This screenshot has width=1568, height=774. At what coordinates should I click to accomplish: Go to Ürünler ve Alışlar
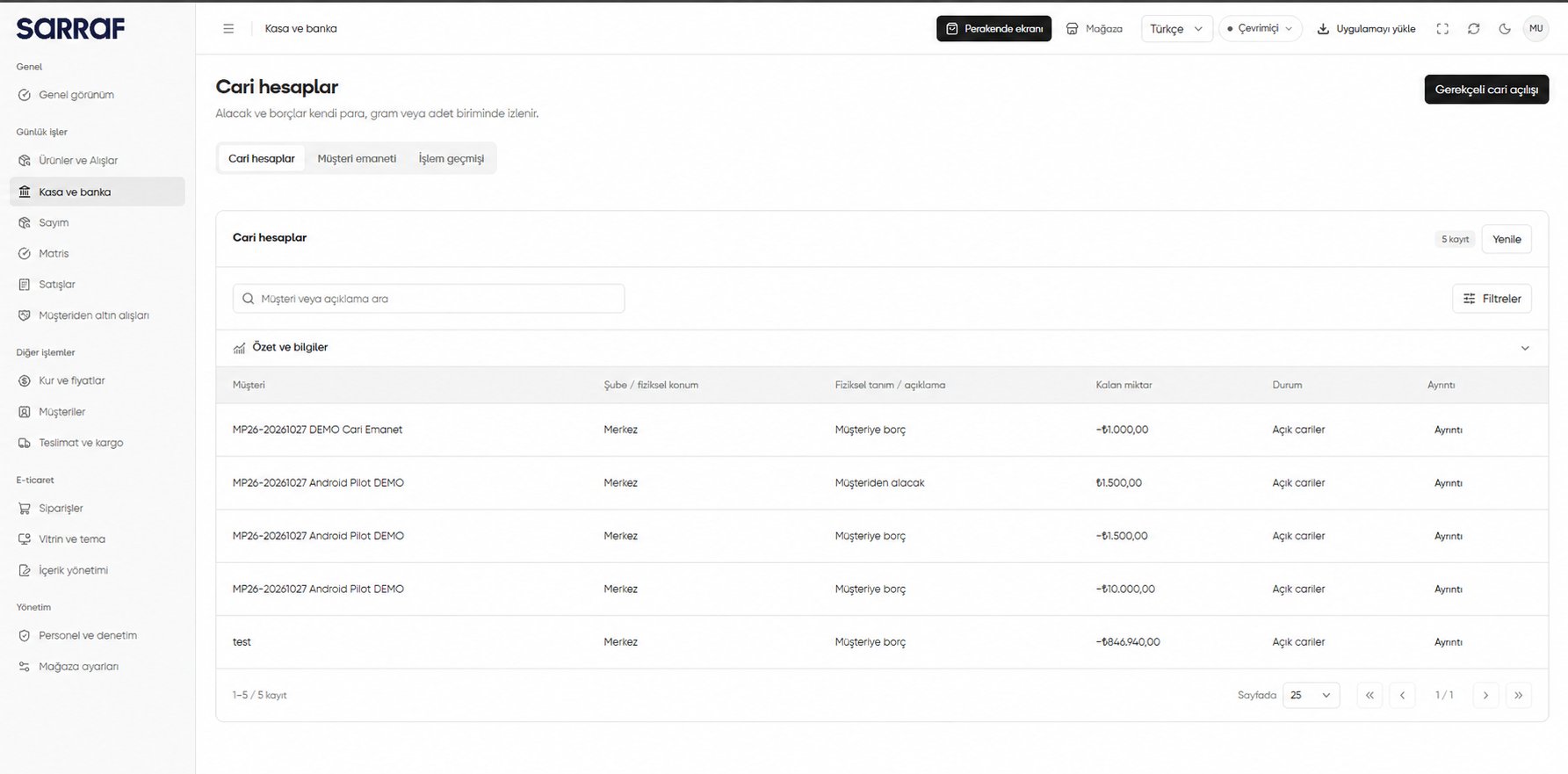[x=97, y=161]
